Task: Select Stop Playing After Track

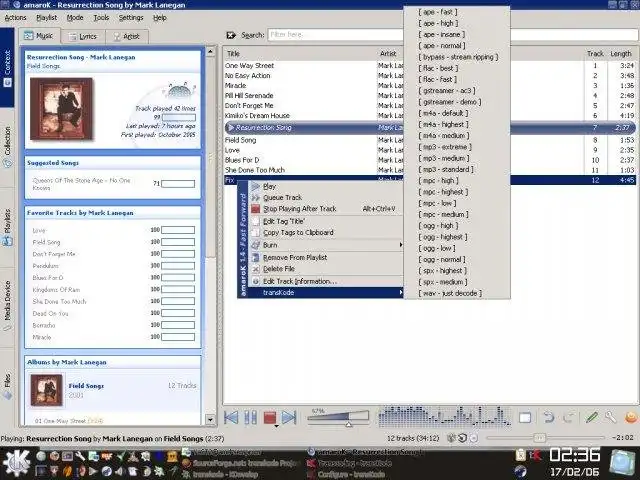Action: coord(325,209)
